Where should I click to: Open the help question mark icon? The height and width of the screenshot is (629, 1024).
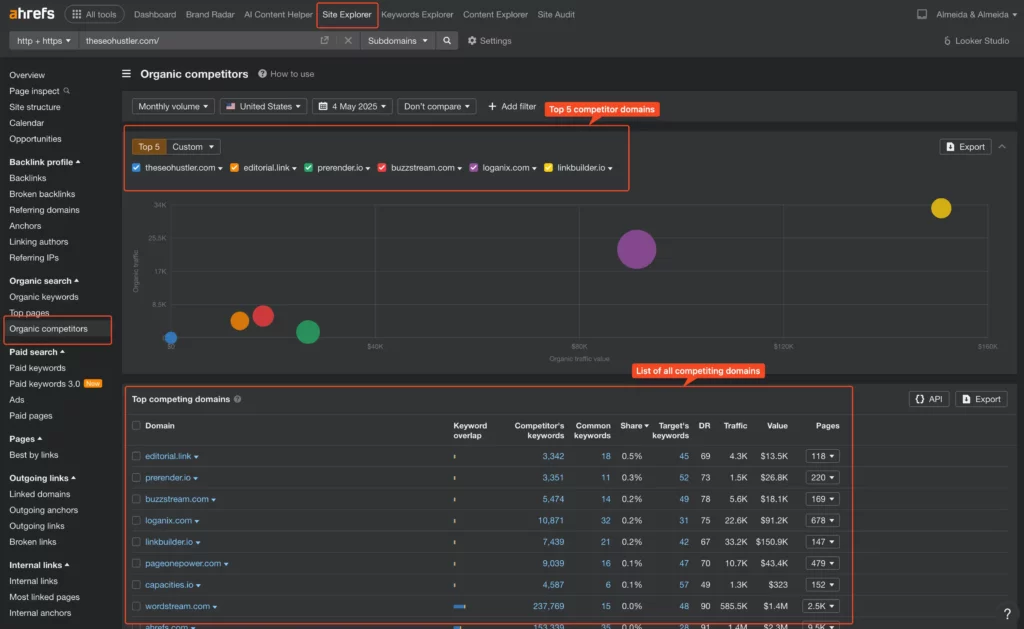1007,614
